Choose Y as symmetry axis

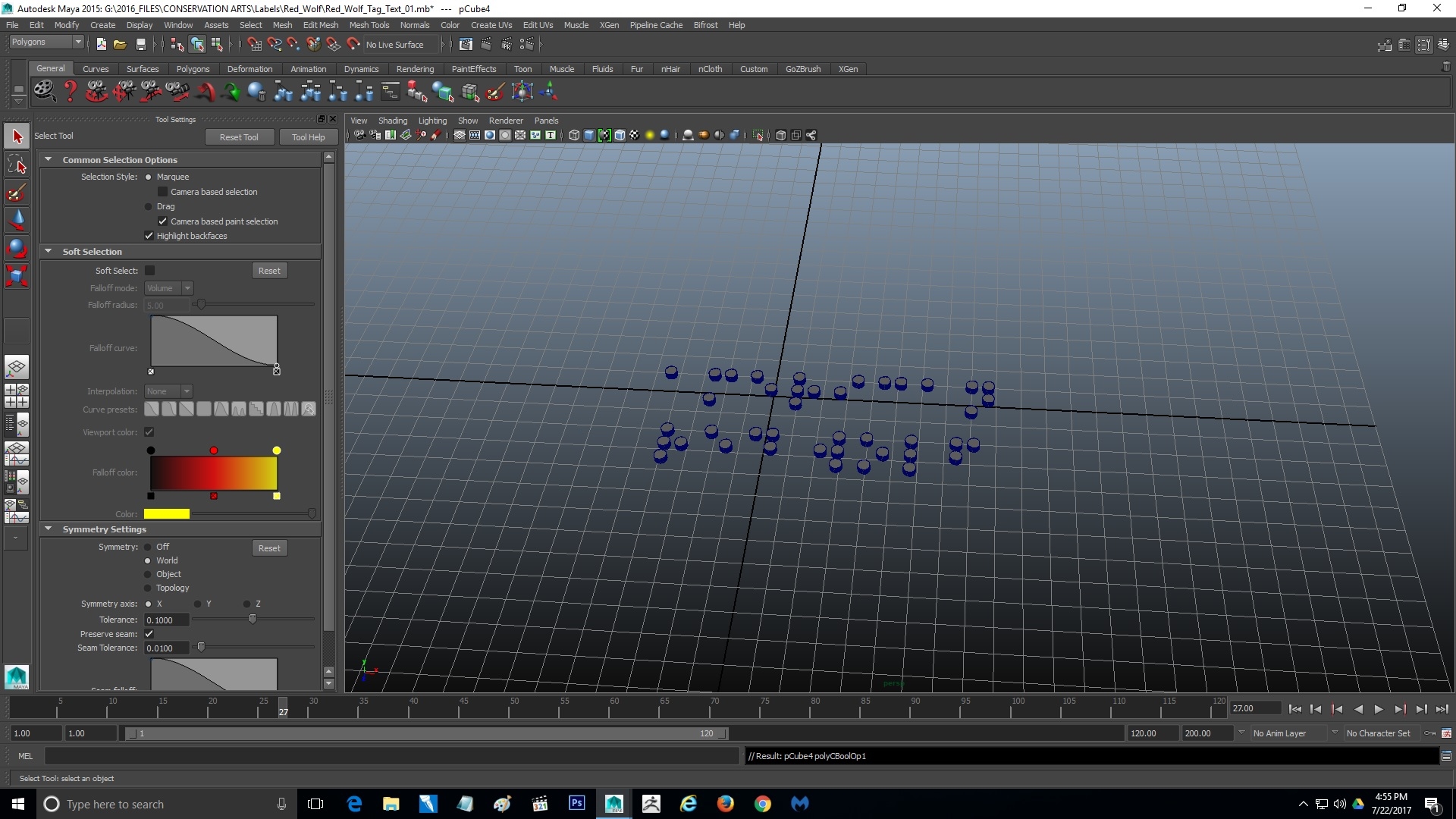click(x=198, y=604)
